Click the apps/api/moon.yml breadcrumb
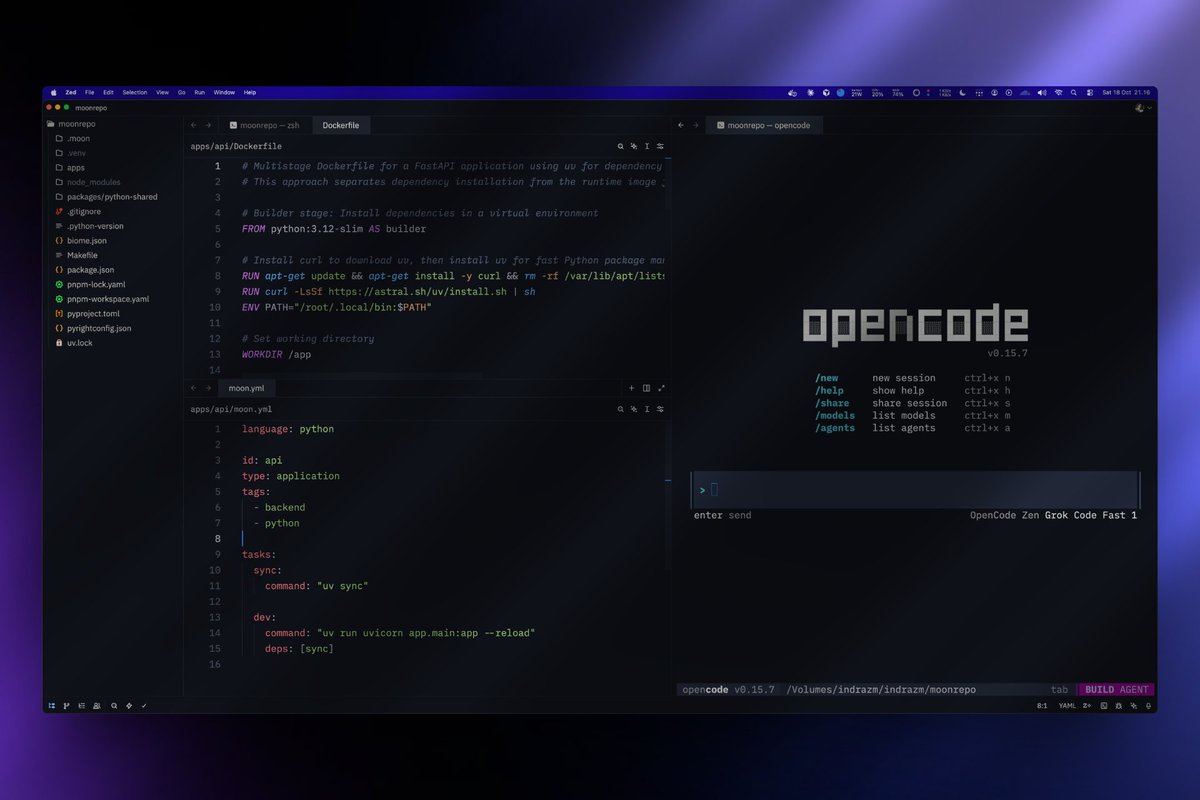 click(231, 409)
